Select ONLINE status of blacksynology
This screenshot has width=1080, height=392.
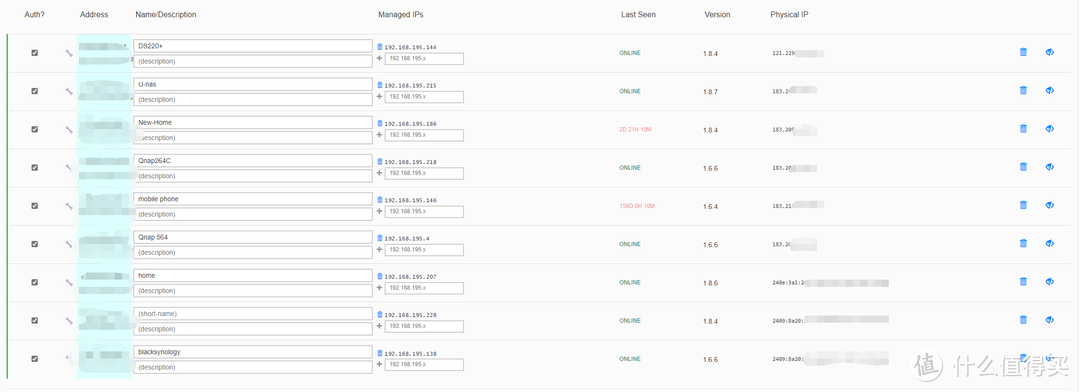coord(630,359)
